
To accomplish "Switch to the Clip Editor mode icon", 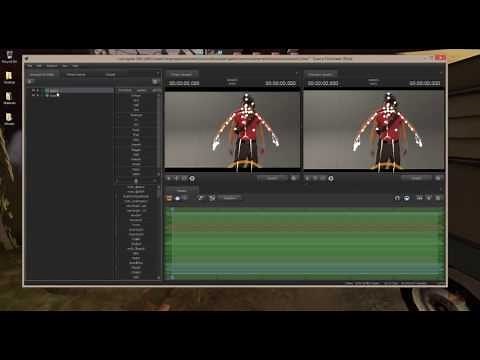I will pyautogui.click(x=169, y=198).
